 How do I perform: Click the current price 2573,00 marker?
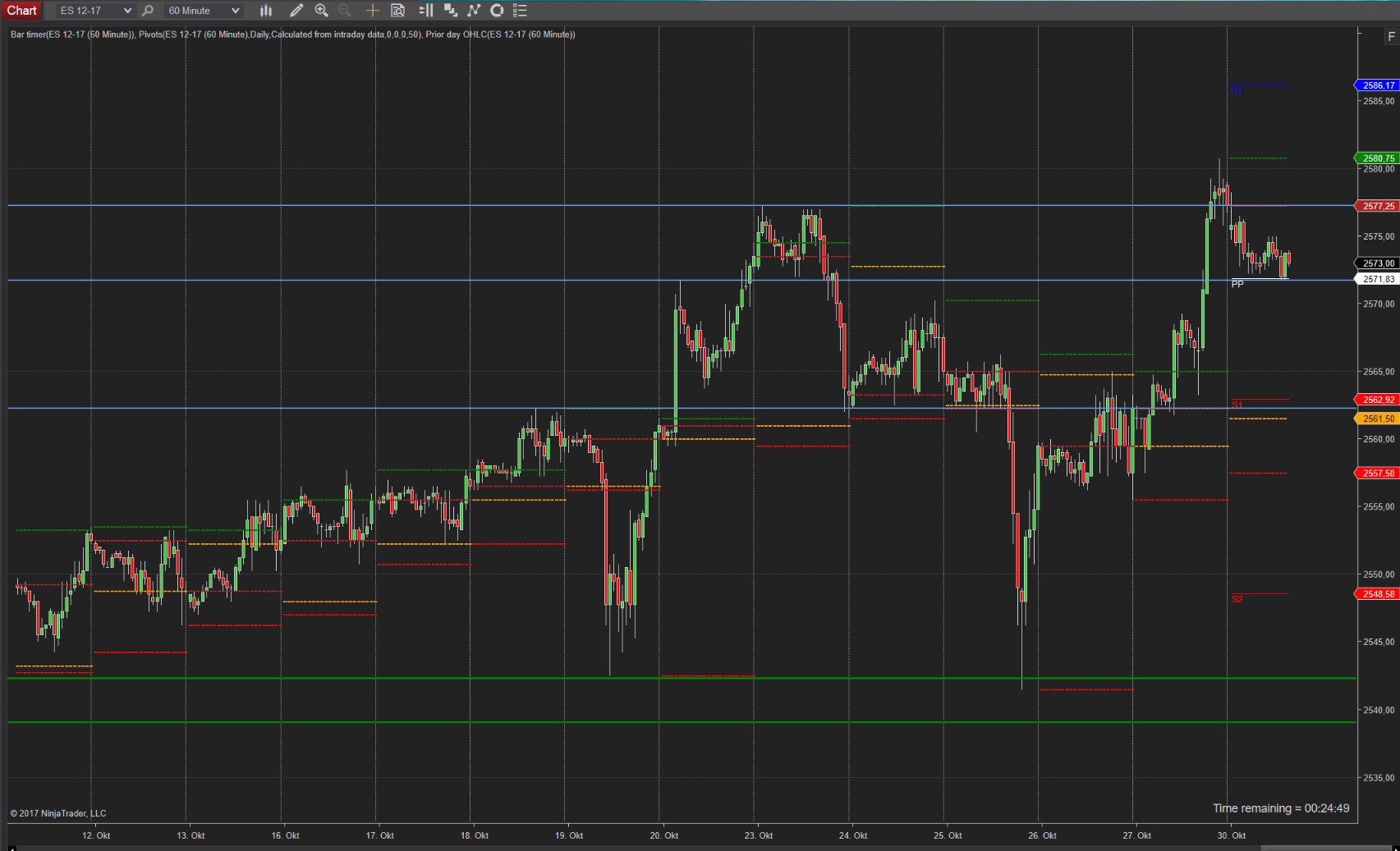click(x=1375, y=263)
